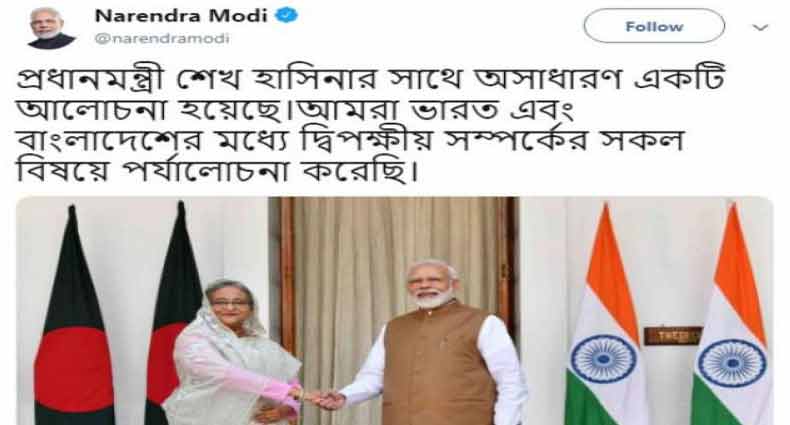Follow the Narendra Modi account

tap(654, 26)
